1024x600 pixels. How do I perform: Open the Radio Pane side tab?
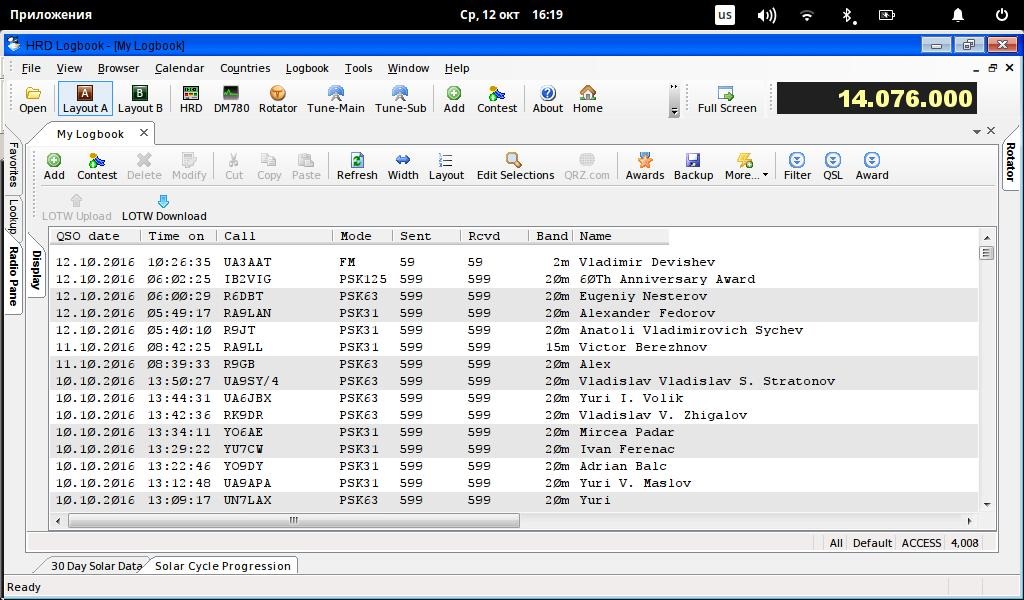(x=13, y=276)
